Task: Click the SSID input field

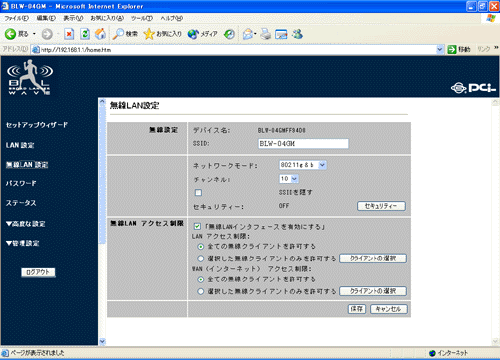Action: [x=303, y=144]
